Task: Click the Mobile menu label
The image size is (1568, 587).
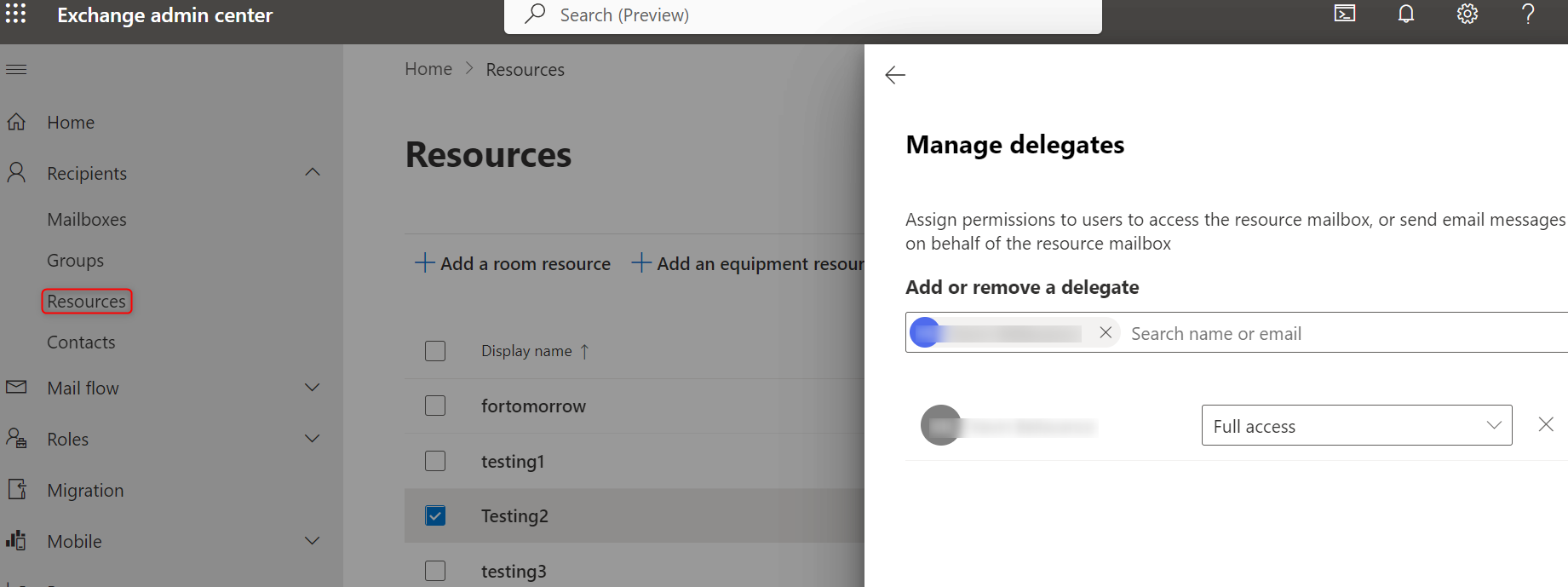Action: pos(74,542)
